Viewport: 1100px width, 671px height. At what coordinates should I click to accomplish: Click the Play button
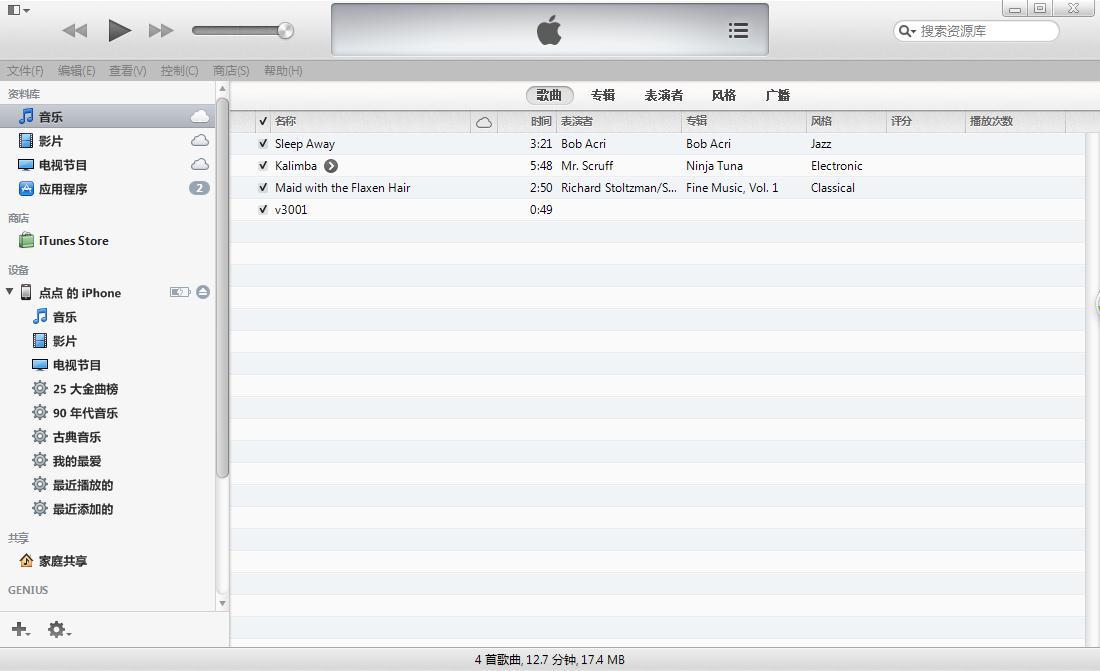[119, 30]
